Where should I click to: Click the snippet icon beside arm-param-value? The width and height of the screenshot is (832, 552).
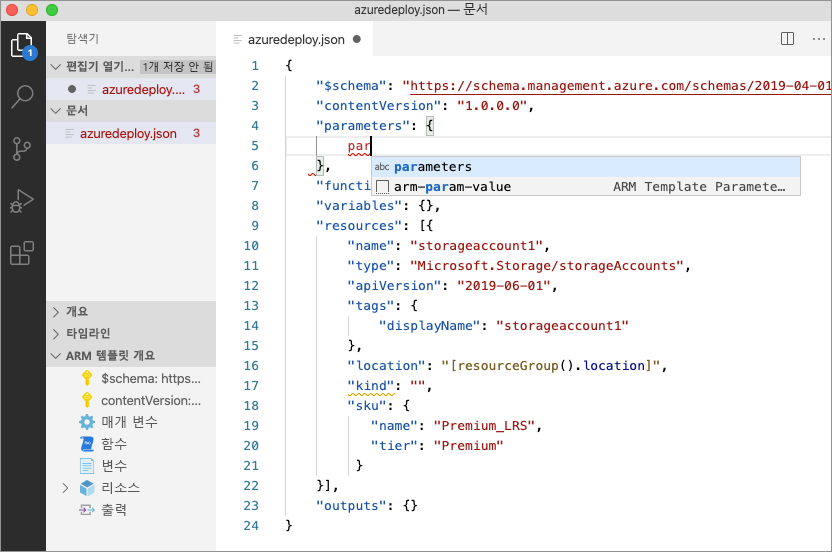click(383, 187)
